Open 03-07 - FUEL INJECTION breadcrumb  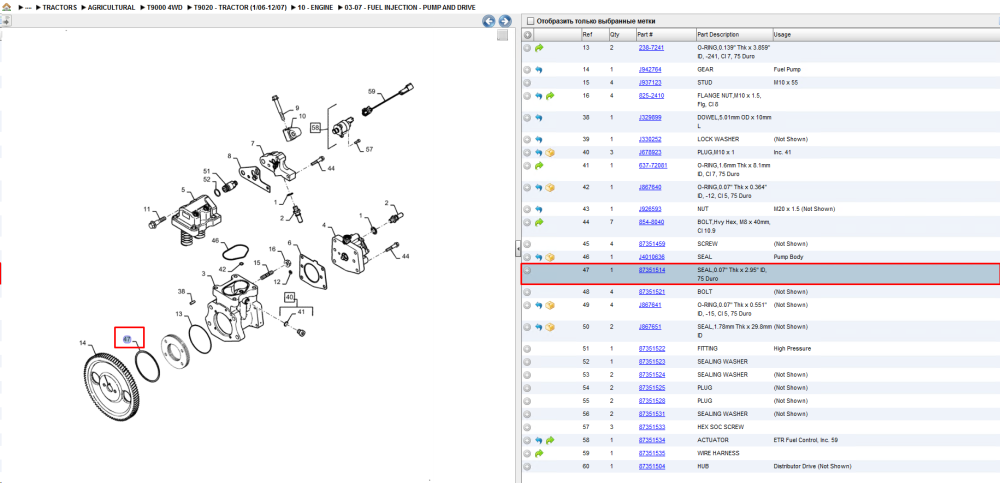coord(409,7)
